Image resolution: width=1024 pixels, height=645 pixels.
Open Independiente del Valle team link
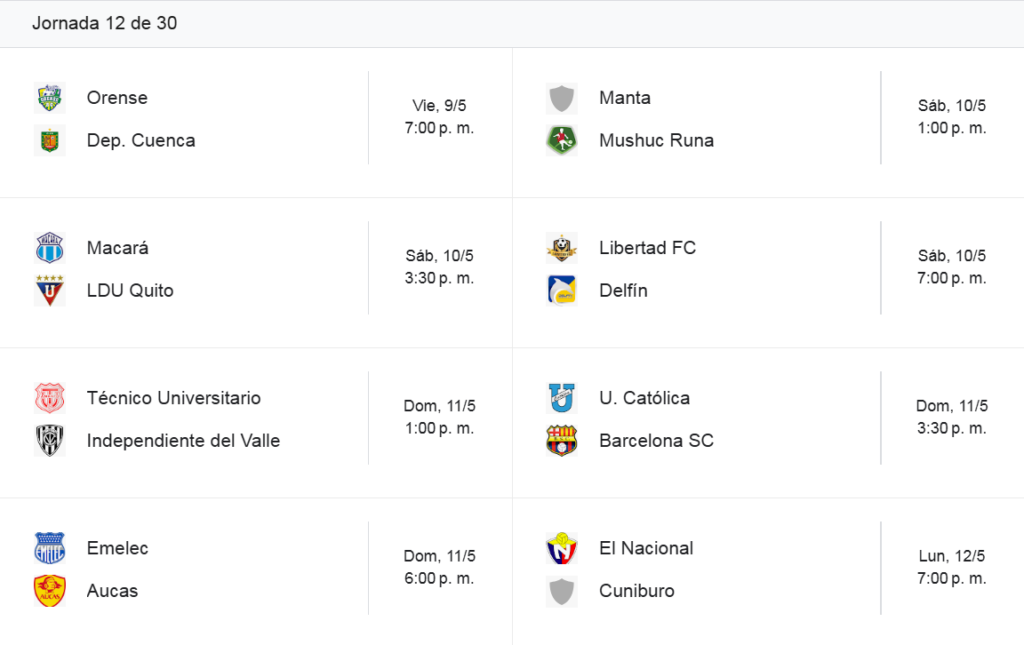click(184, 441)
